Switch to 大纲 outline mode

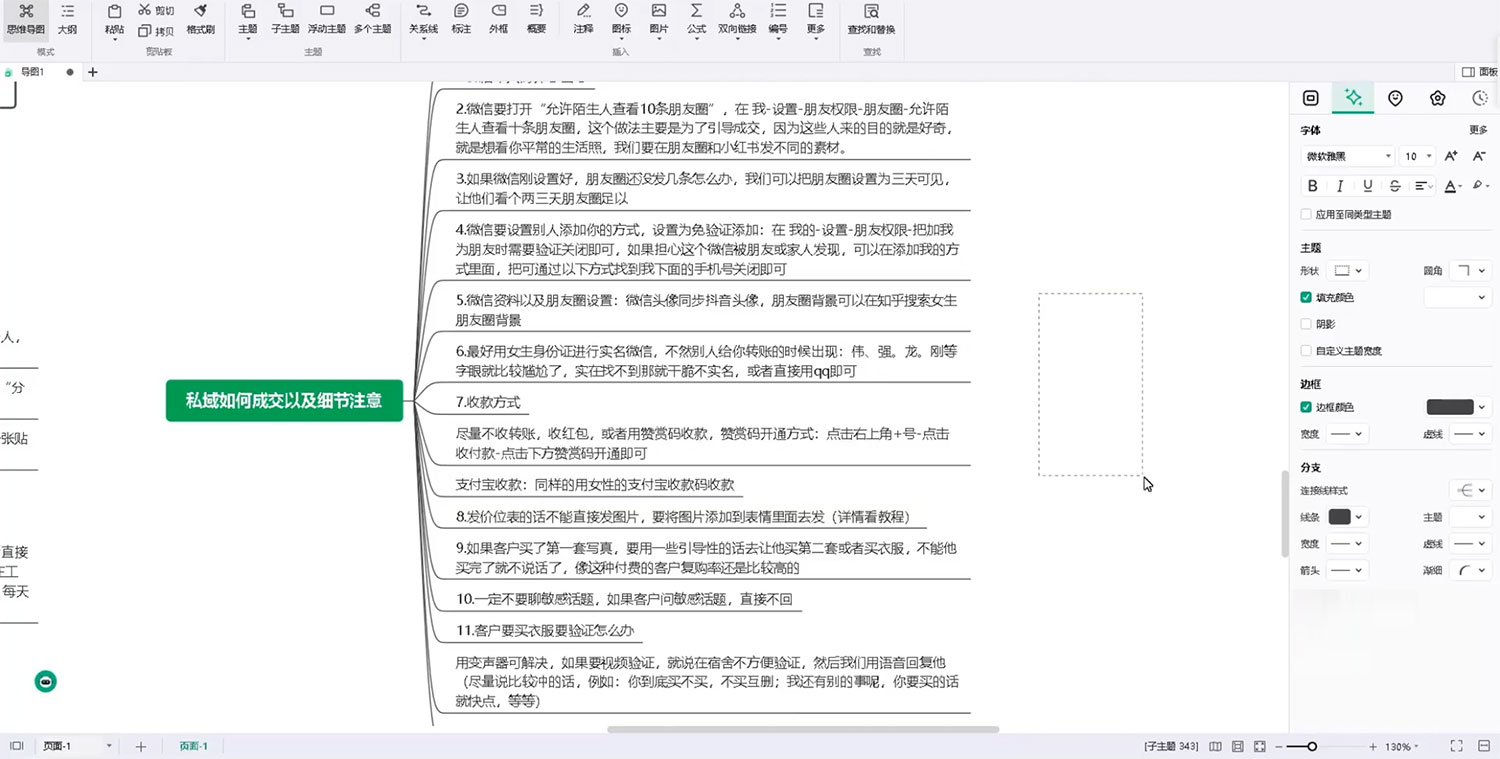tap(67, 22)
